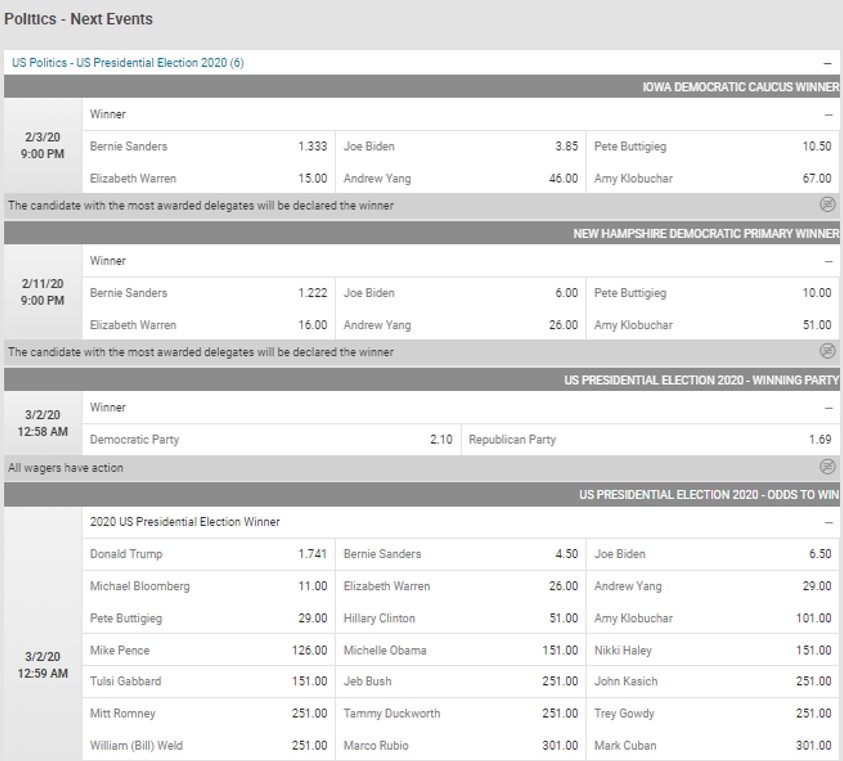This screenshot has height=761, width=843.
Task: Open US Politics - US Presidential Election 2020 link
Action: [x=128, y=63]
